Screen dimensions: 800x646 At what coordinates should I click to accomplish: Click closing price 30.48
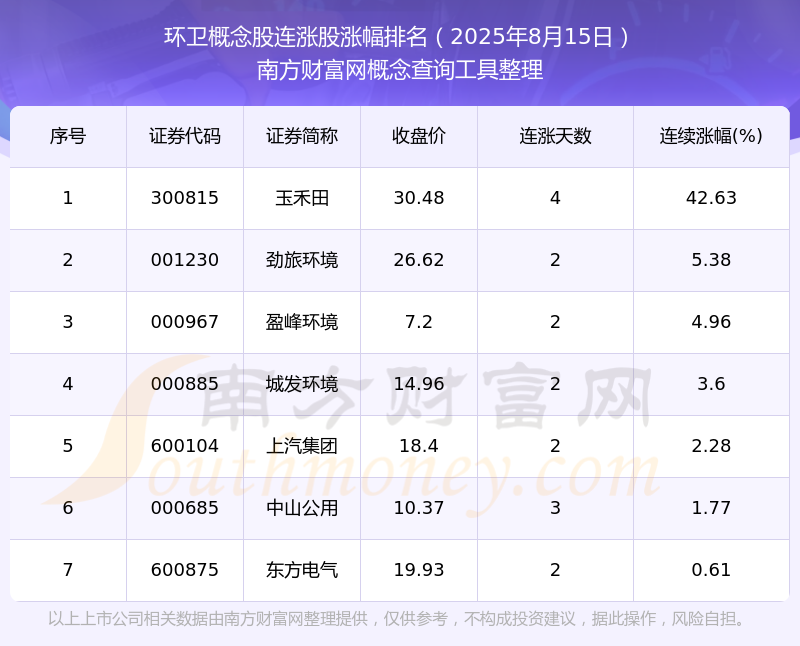coord(418,198)
